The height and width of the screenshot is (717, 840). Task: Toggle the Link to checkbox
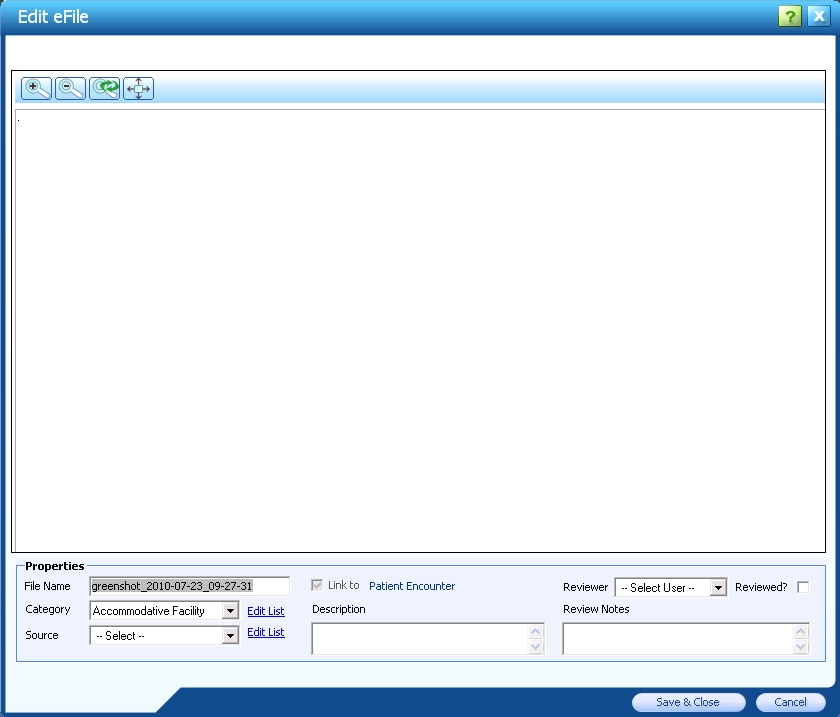click(x=317, y=585)
